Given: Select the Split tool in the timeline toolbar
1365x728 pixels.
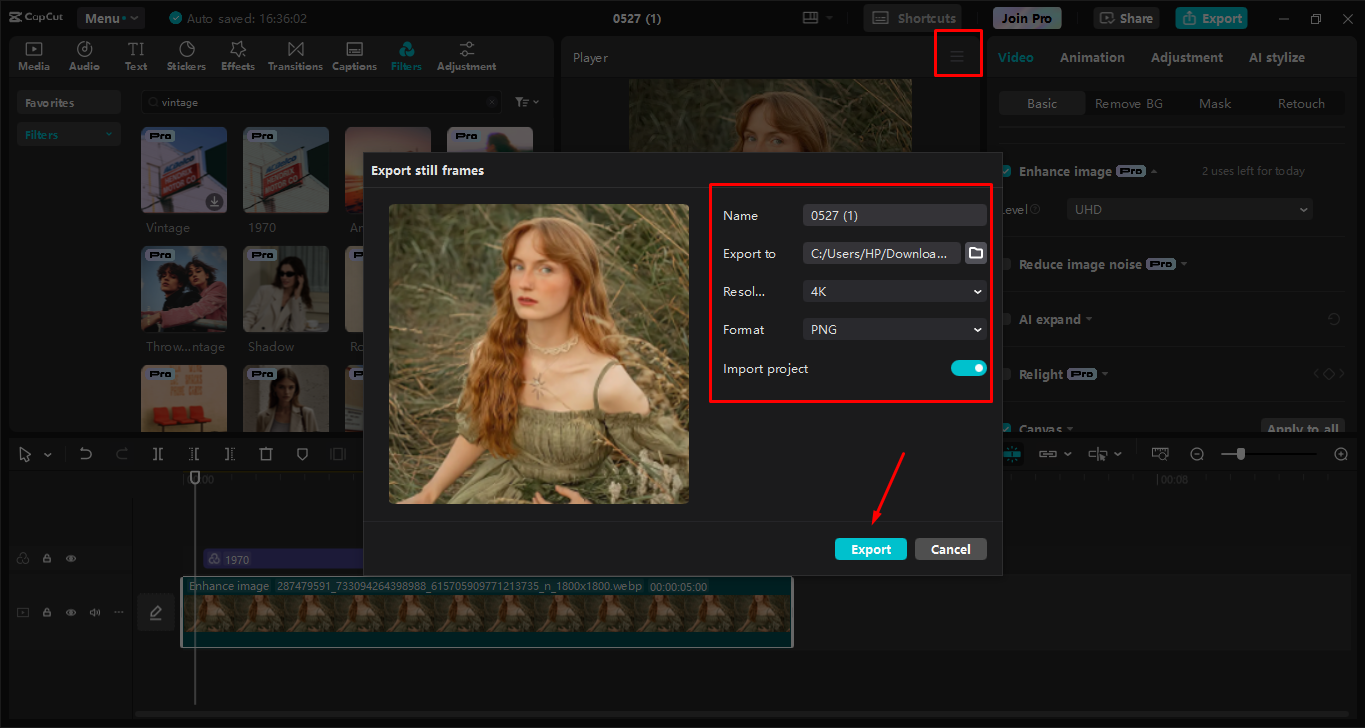Looking at the screenshot, I should click(x=158, y=453).
